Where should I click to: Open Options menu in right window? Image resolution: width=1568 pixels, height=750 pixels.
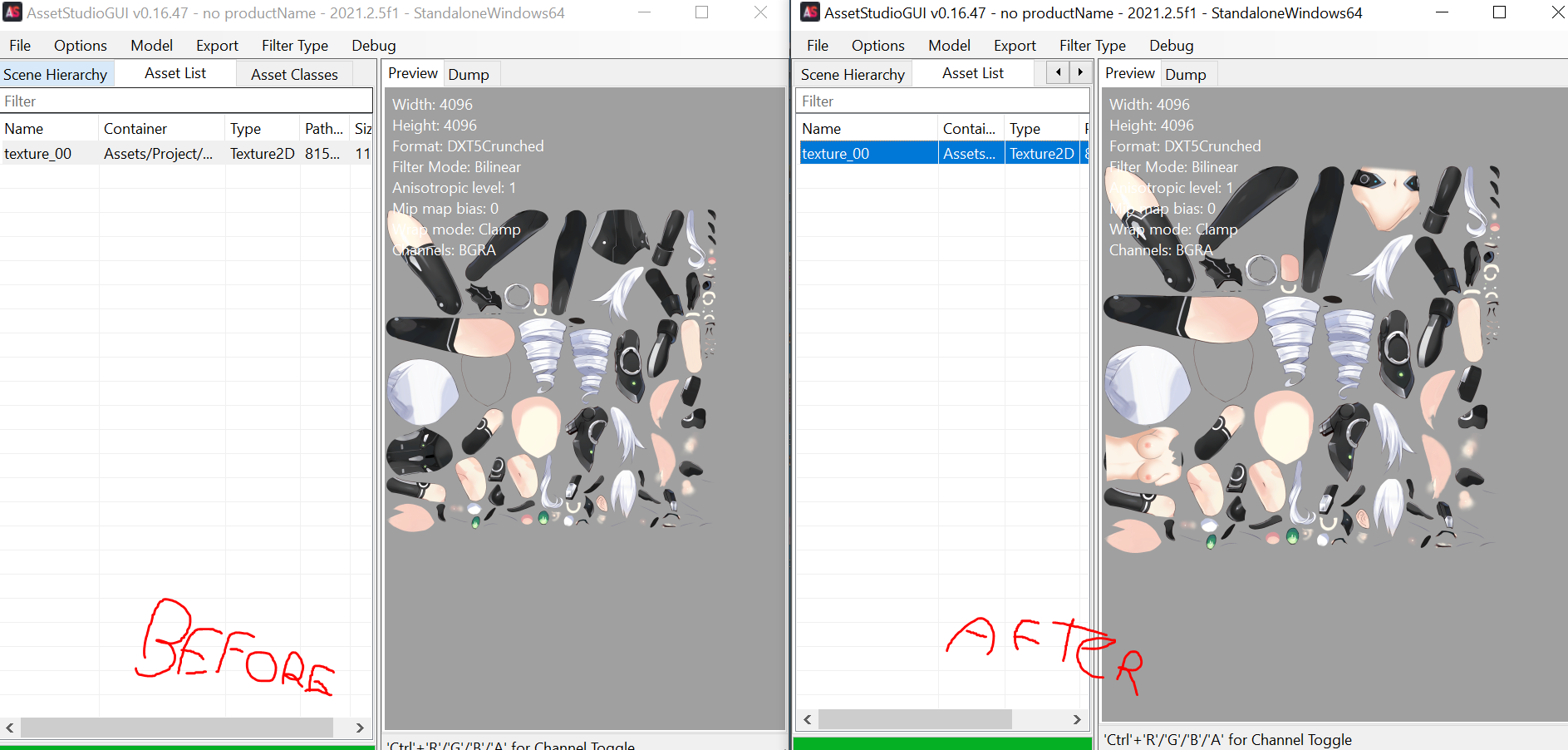(x=878, y=45)
